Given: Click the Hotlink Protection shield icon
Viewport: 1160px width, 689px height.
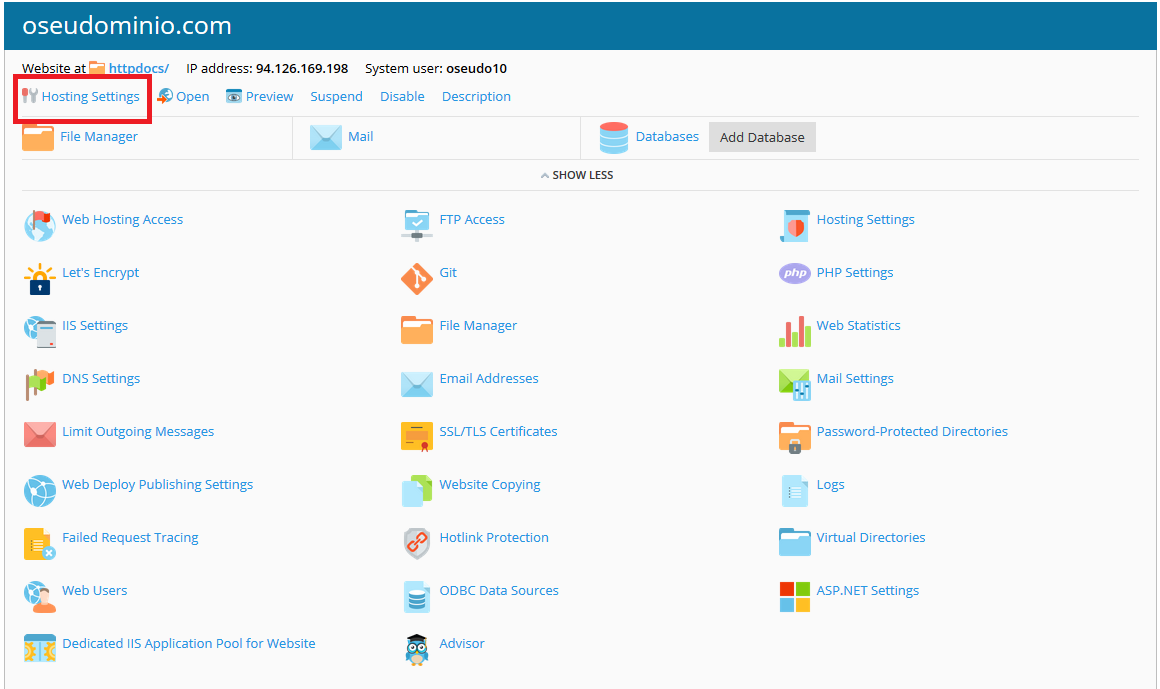Looking at the screenshot, I should coord(416,544).
